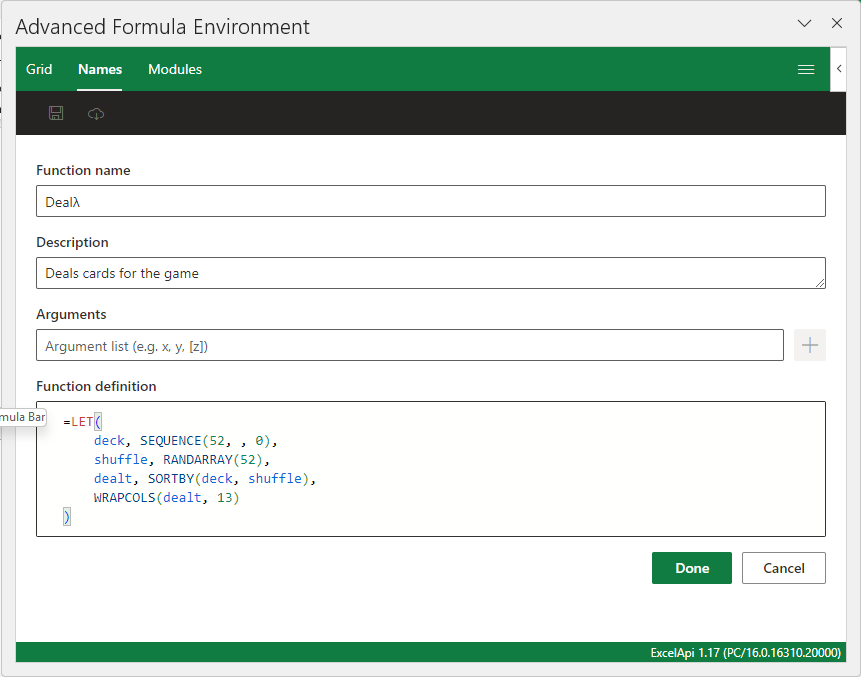This screenshot has height=677, width=861.
Task: Click the Advanced Formula Environment title
Action: point(163,26)
